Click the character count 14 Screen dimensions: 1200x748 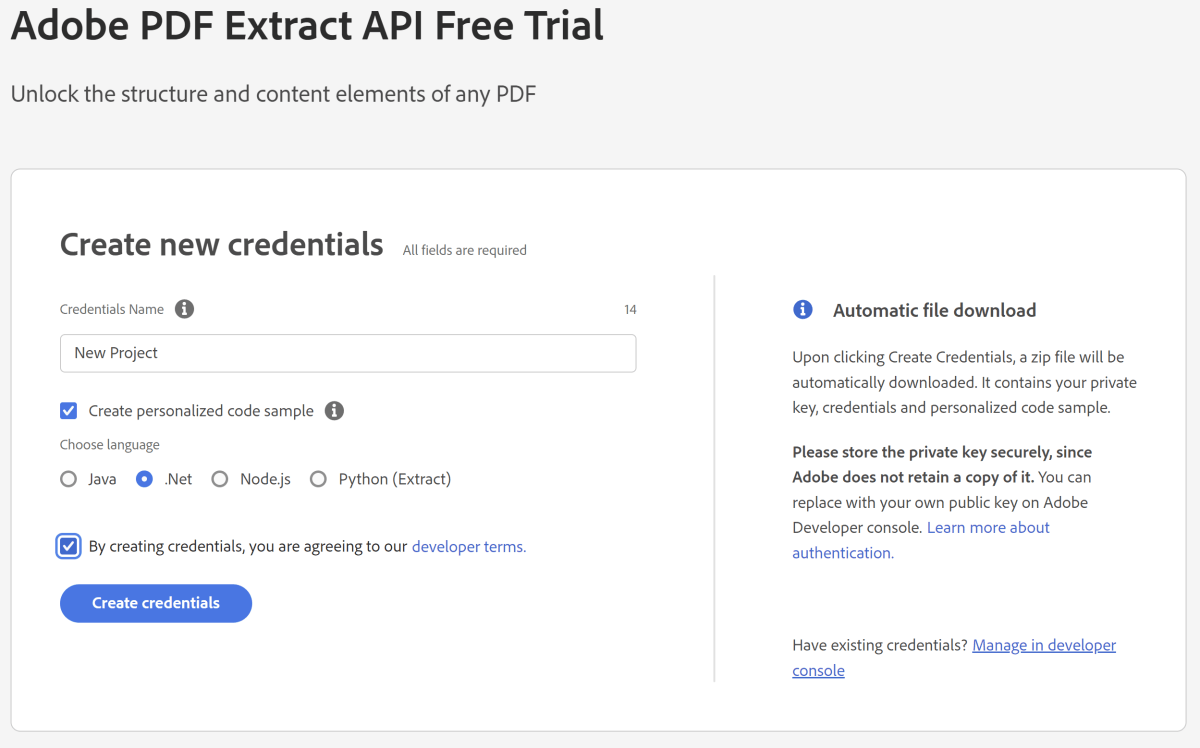(630, 310)
